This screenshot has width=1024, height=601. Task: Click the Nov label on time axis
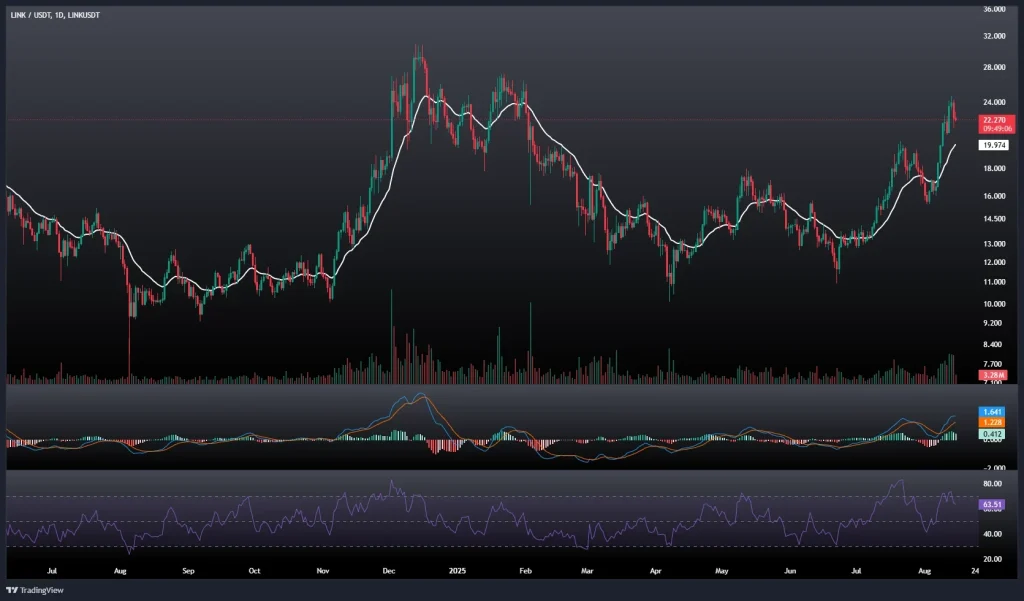323,570
